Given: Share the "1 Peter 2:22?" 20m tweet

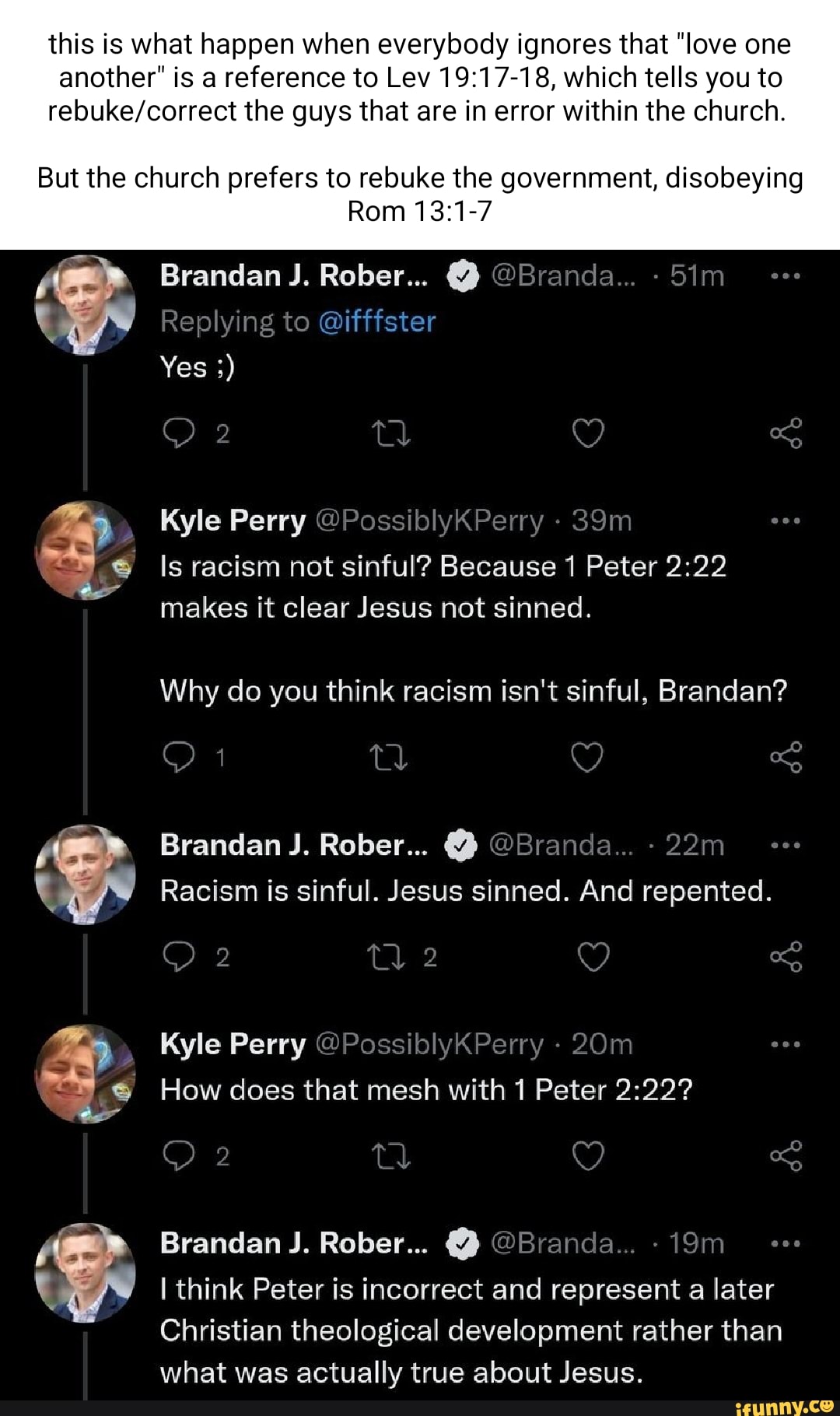Looking at the screenshot, I should coord(786,1156).
